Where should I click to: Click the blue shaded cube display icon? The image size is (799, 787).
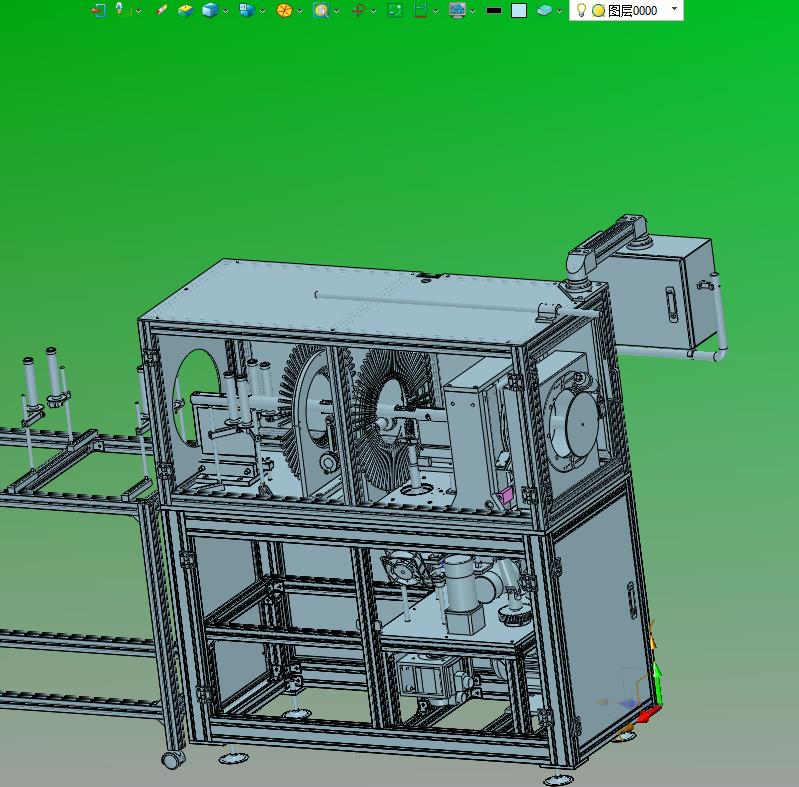(210, 10)
